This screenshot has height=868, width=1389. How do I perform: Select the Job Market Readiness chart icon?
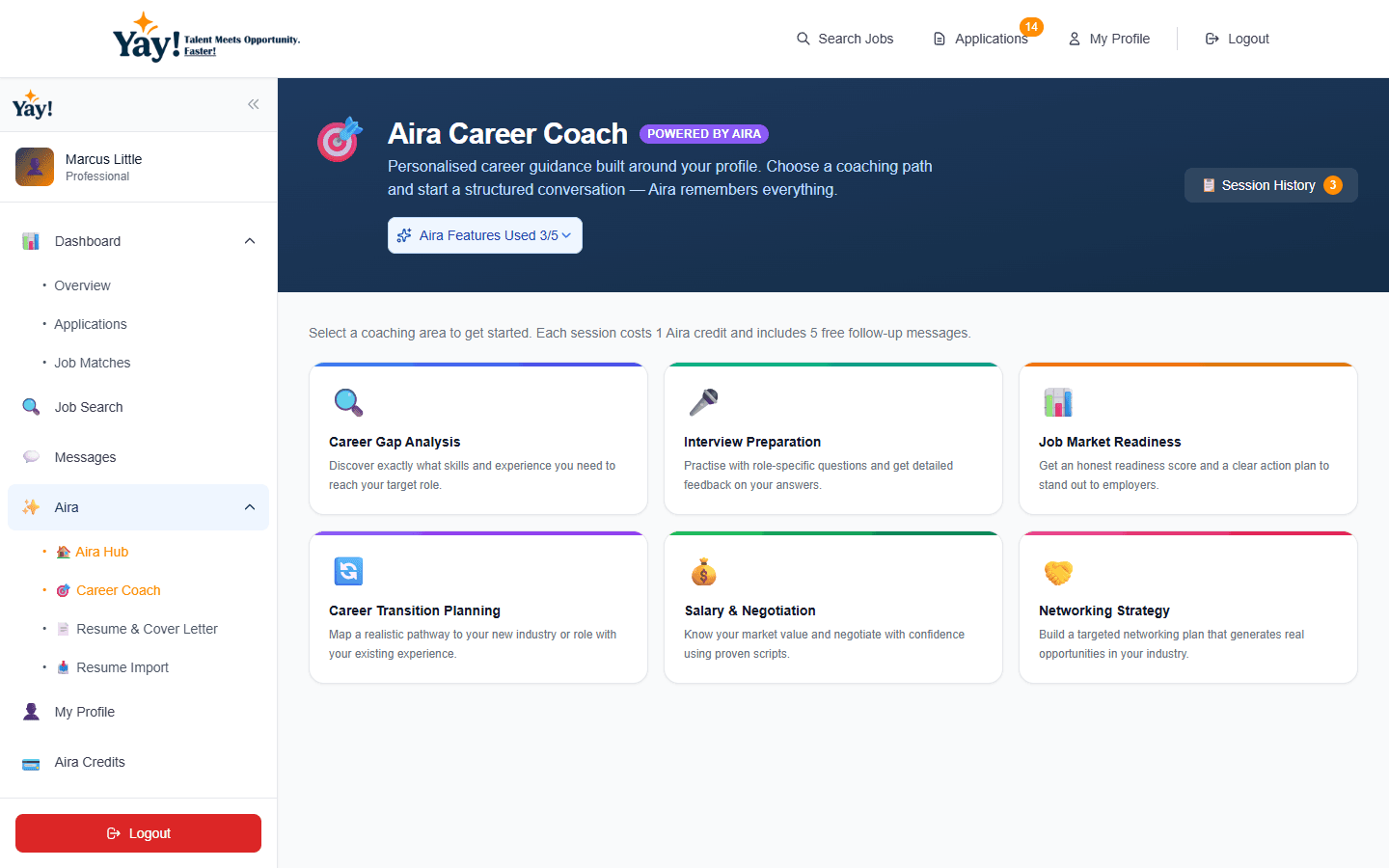pos(1058,402)
